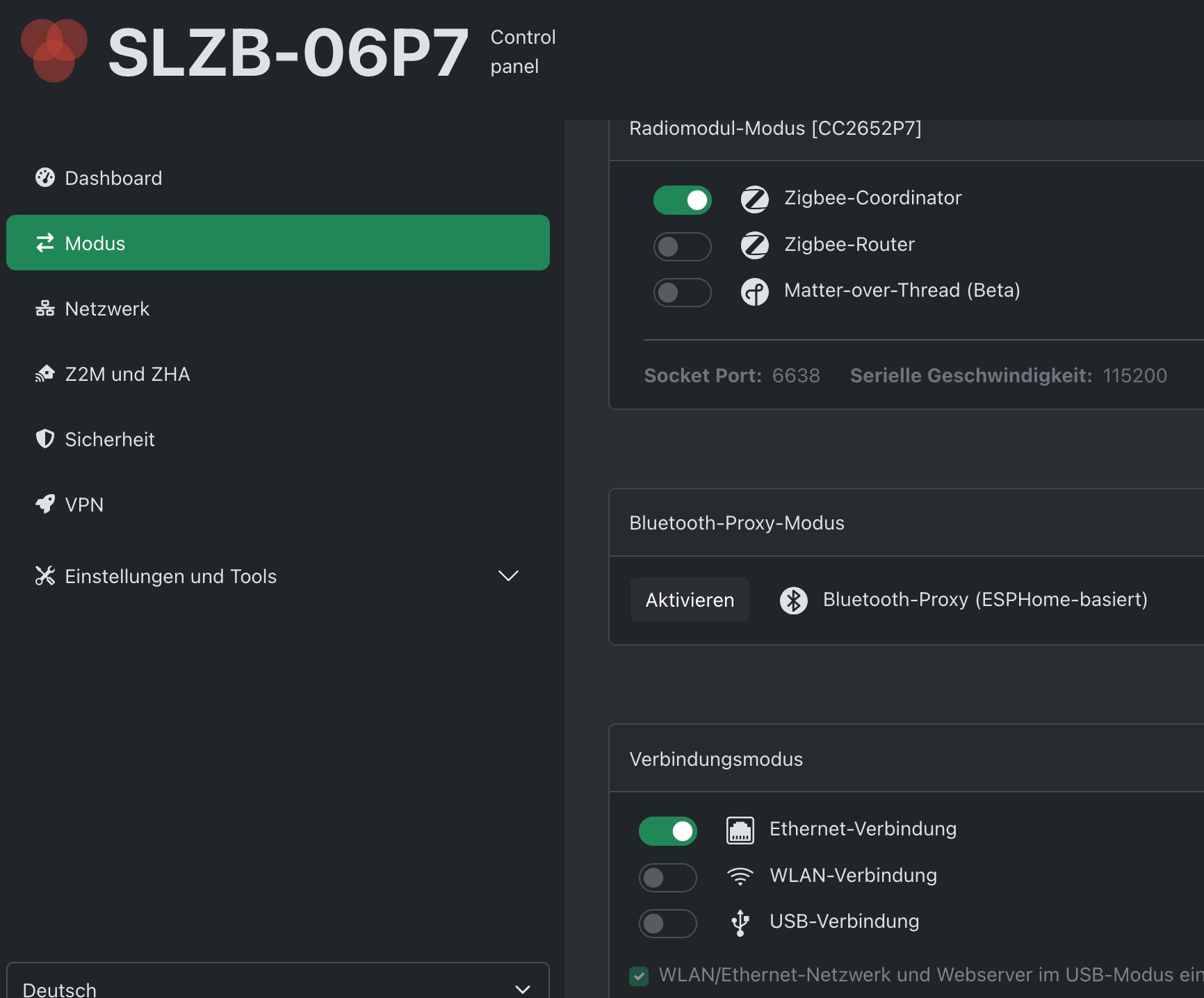Turn off the Ethernet-Verbindung toggle
1204x998 pixels.
coord(668,831)
